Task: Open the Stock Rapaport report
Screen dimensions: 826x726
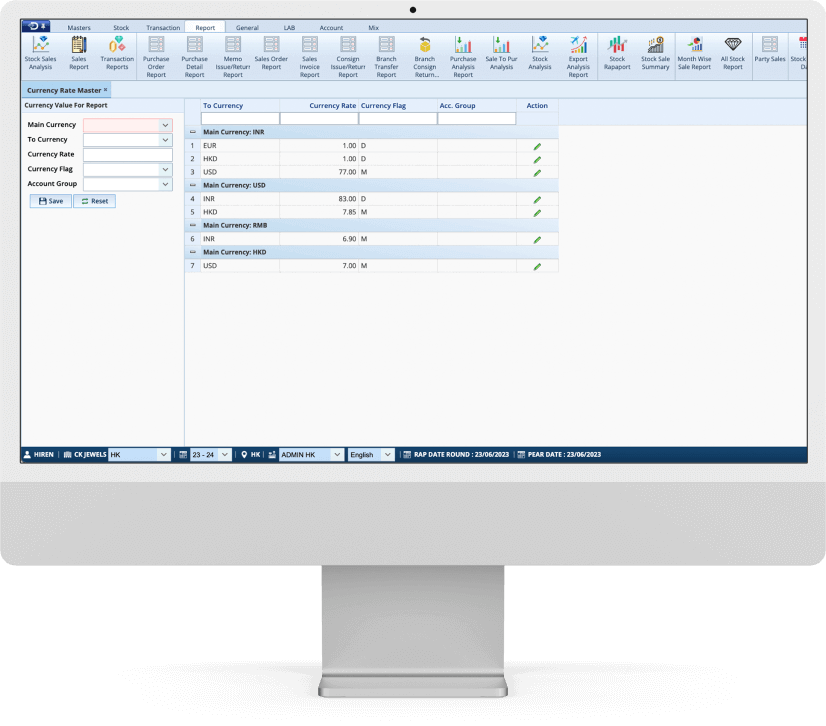Action: pos(617,53)
